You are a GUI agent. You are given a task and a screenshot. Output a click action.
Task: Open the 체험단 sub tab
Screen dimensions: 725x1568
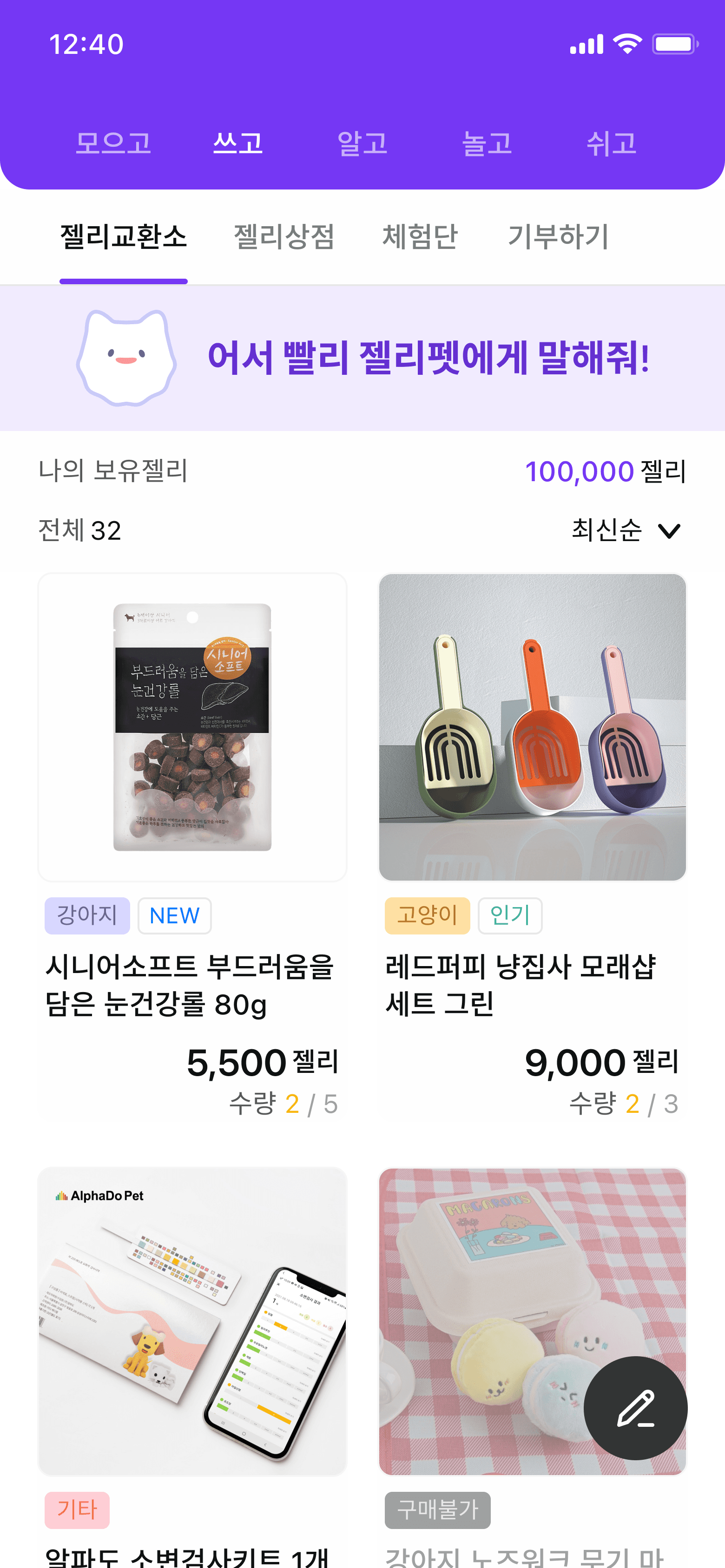tap(420, 236)
